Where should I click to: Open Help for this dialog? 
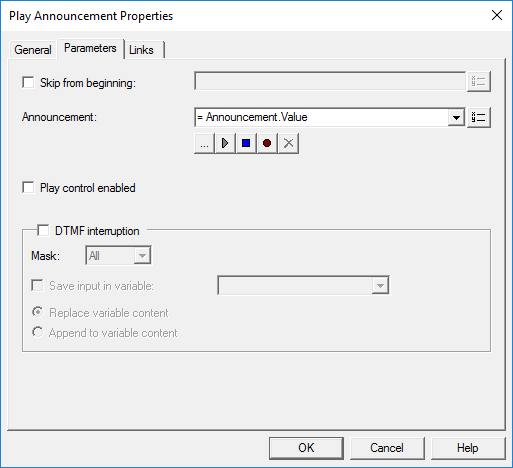click(x=468, y=448)
